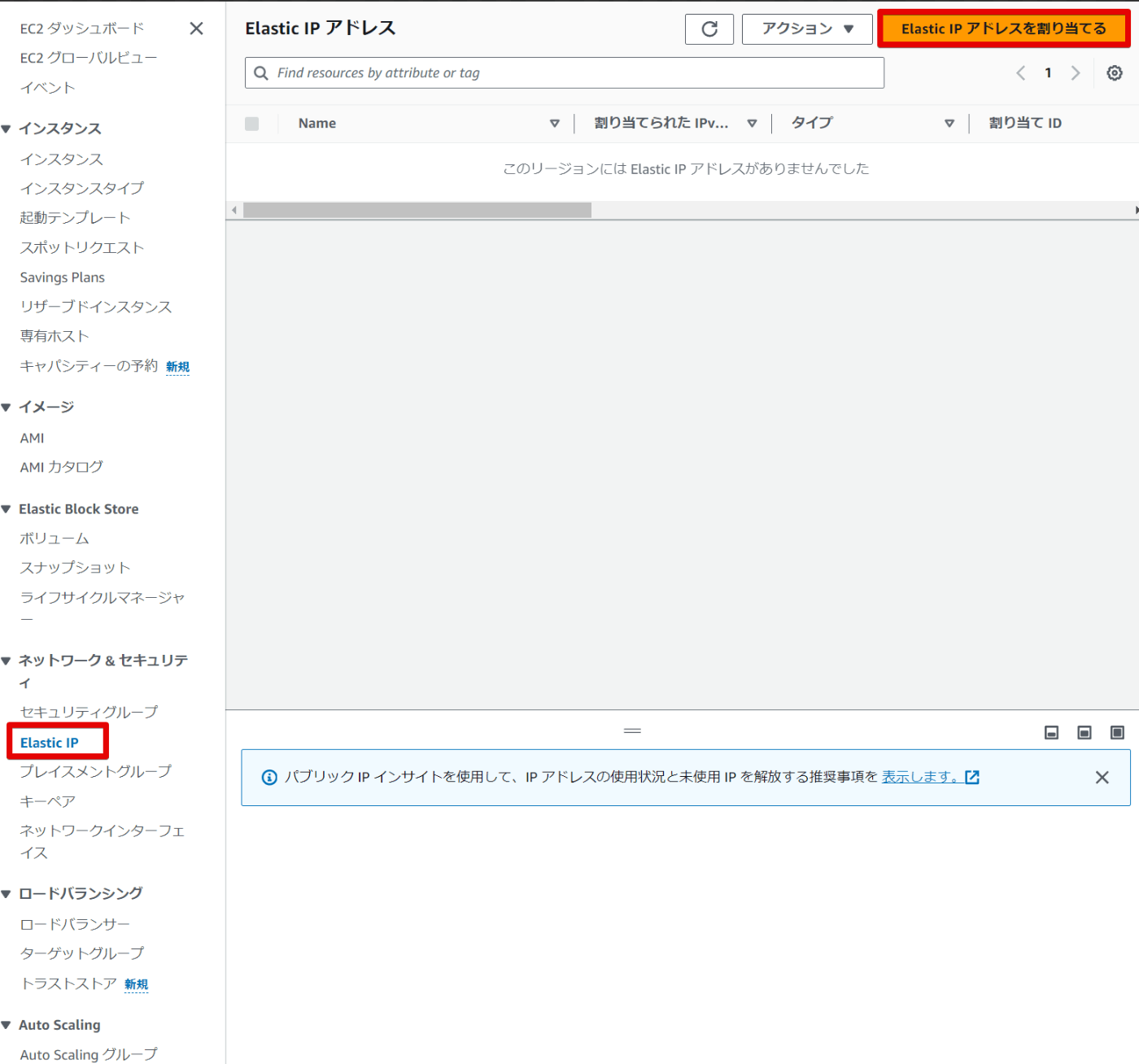This screenshot has width=1139, height=1064.
Task: Open リザーブドインスタンス page
Action: [x=96, y=307]
